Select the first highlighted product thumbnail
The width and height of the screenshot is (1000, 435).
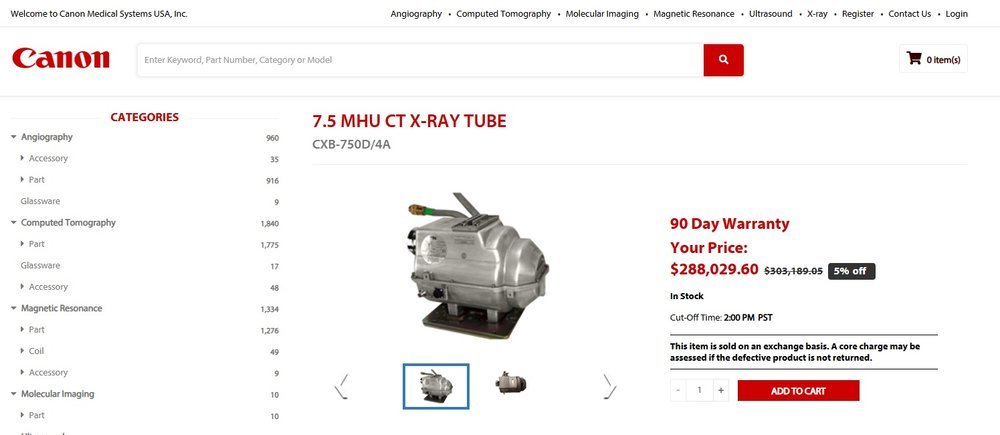[436, 386]
